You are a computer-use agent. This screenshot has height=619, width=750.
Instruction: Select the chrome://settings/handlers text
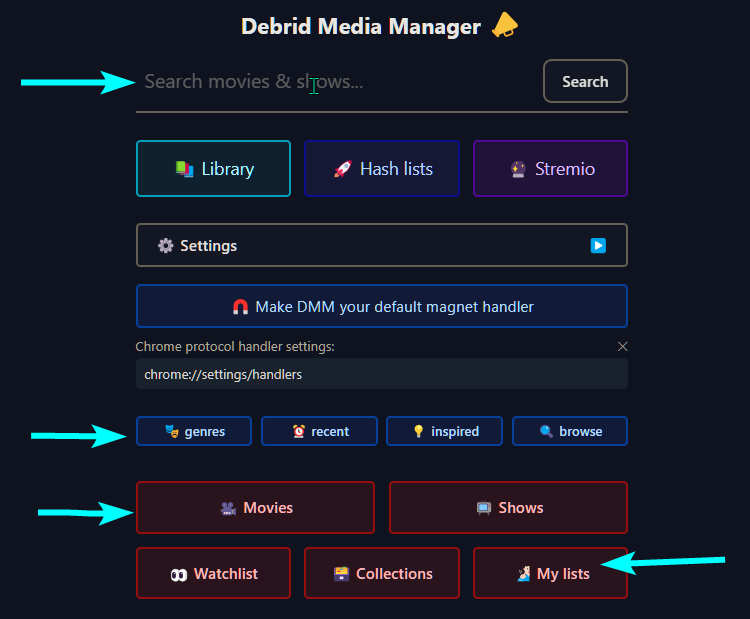(x=223, y=374)
